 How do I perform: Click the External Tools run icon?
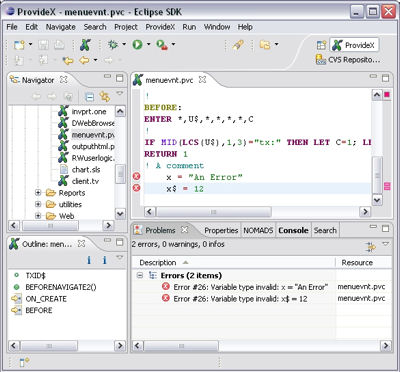point(162,45)
